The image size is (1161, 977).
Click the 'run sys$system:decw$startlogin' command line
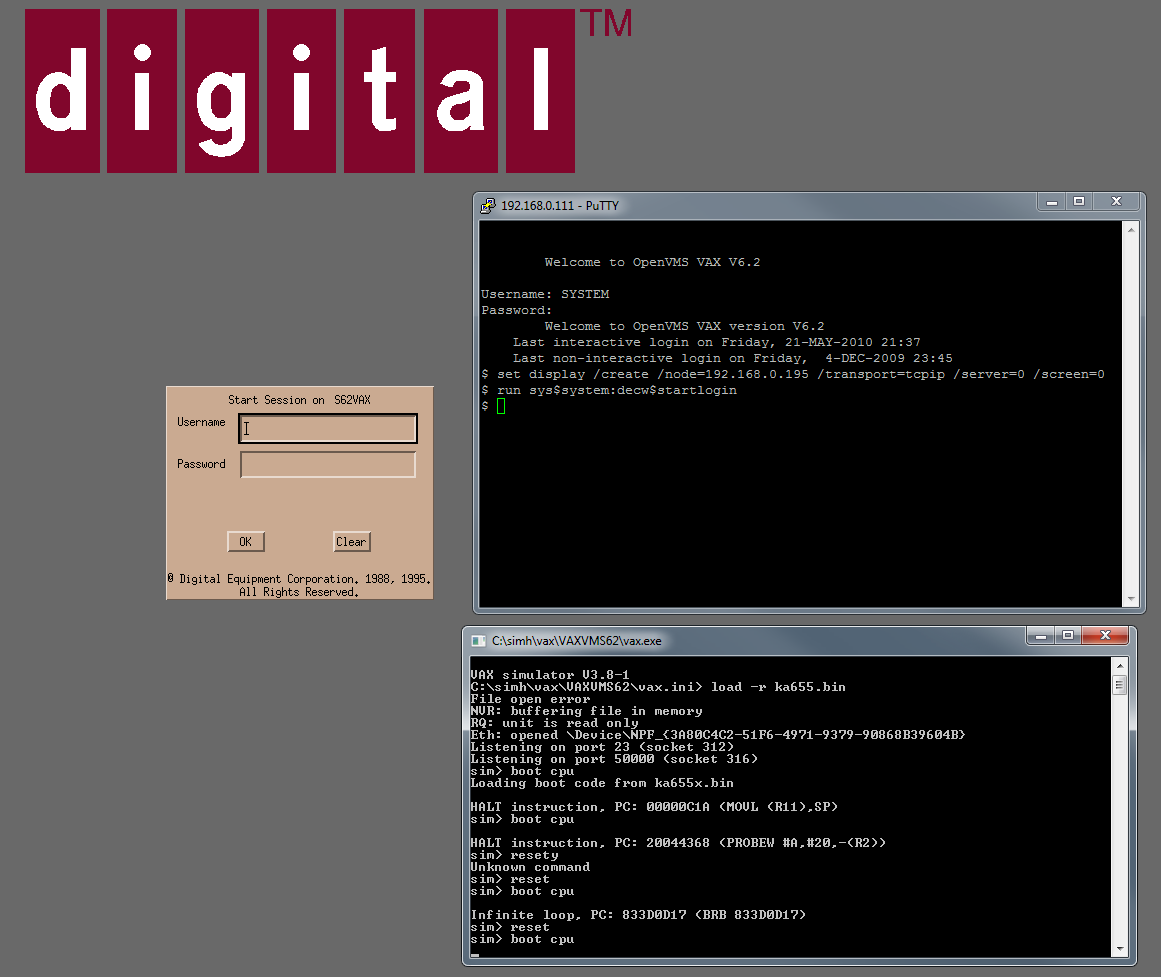[609, 390]
